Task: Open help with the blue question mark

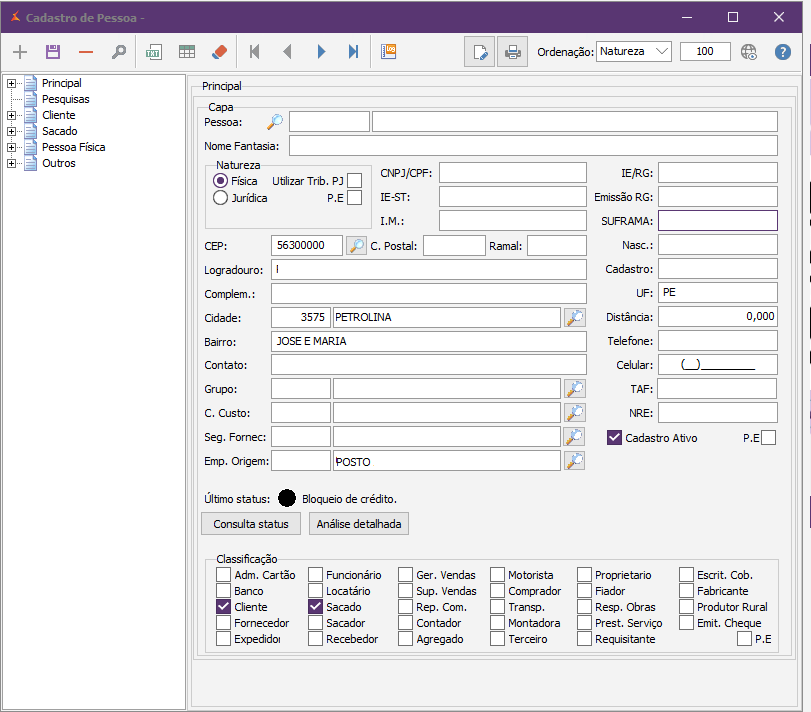Action: click(783, 52)
